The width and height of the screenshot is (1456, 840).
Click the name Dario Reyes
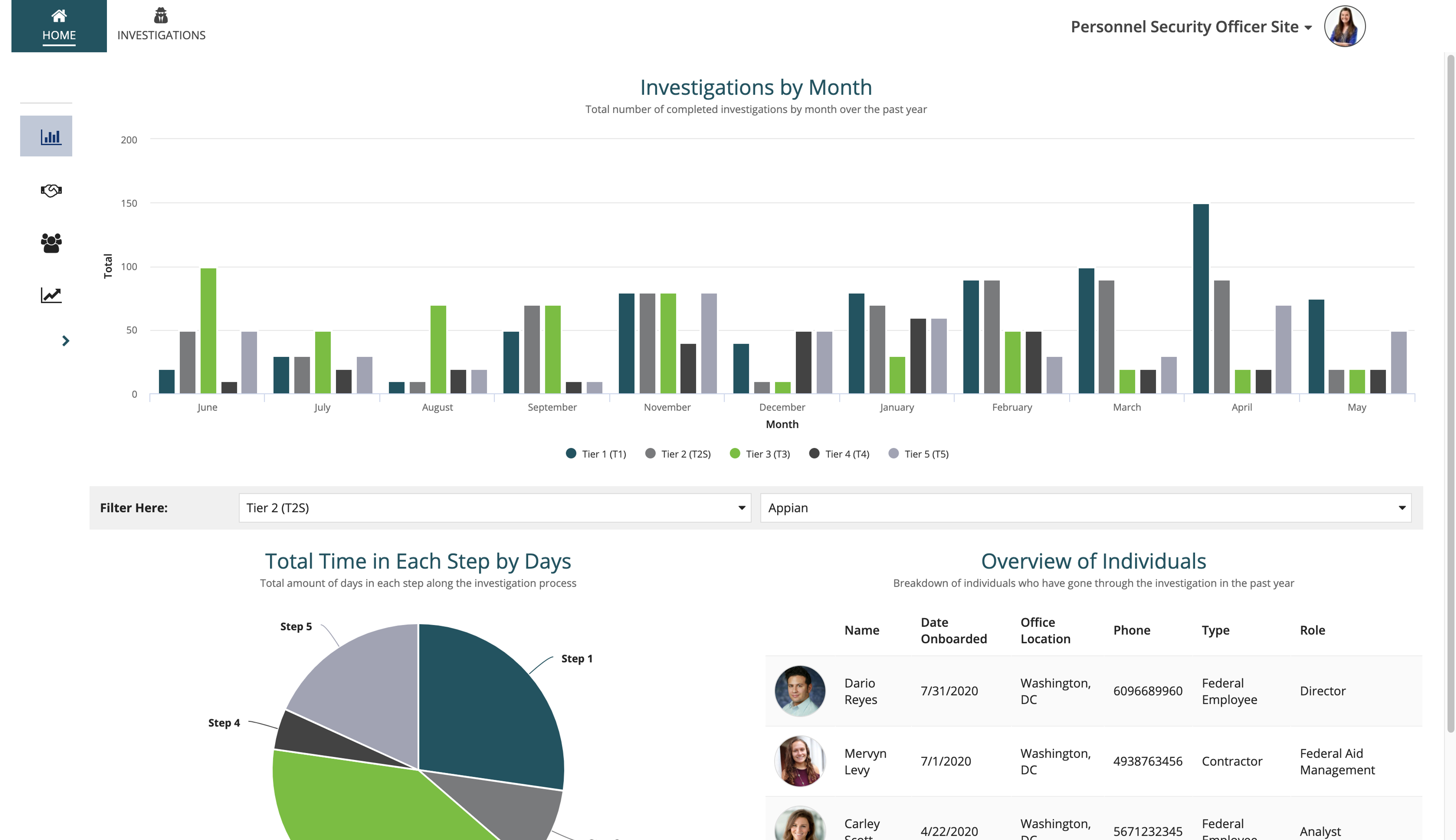pyautogui.click(x=860, y=691)
